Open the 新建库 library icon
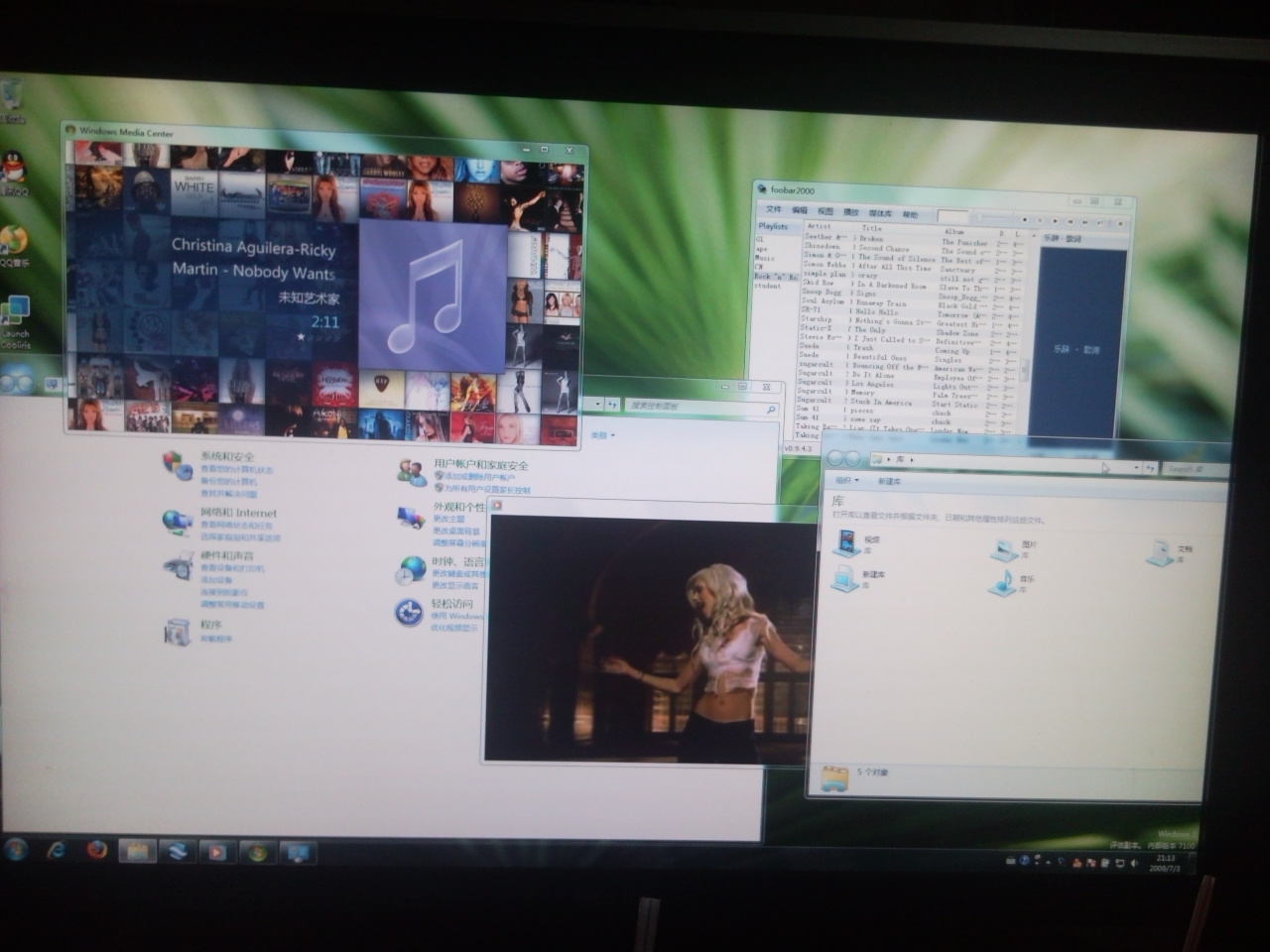This screenshot has width=1270, height=952. 844,577
